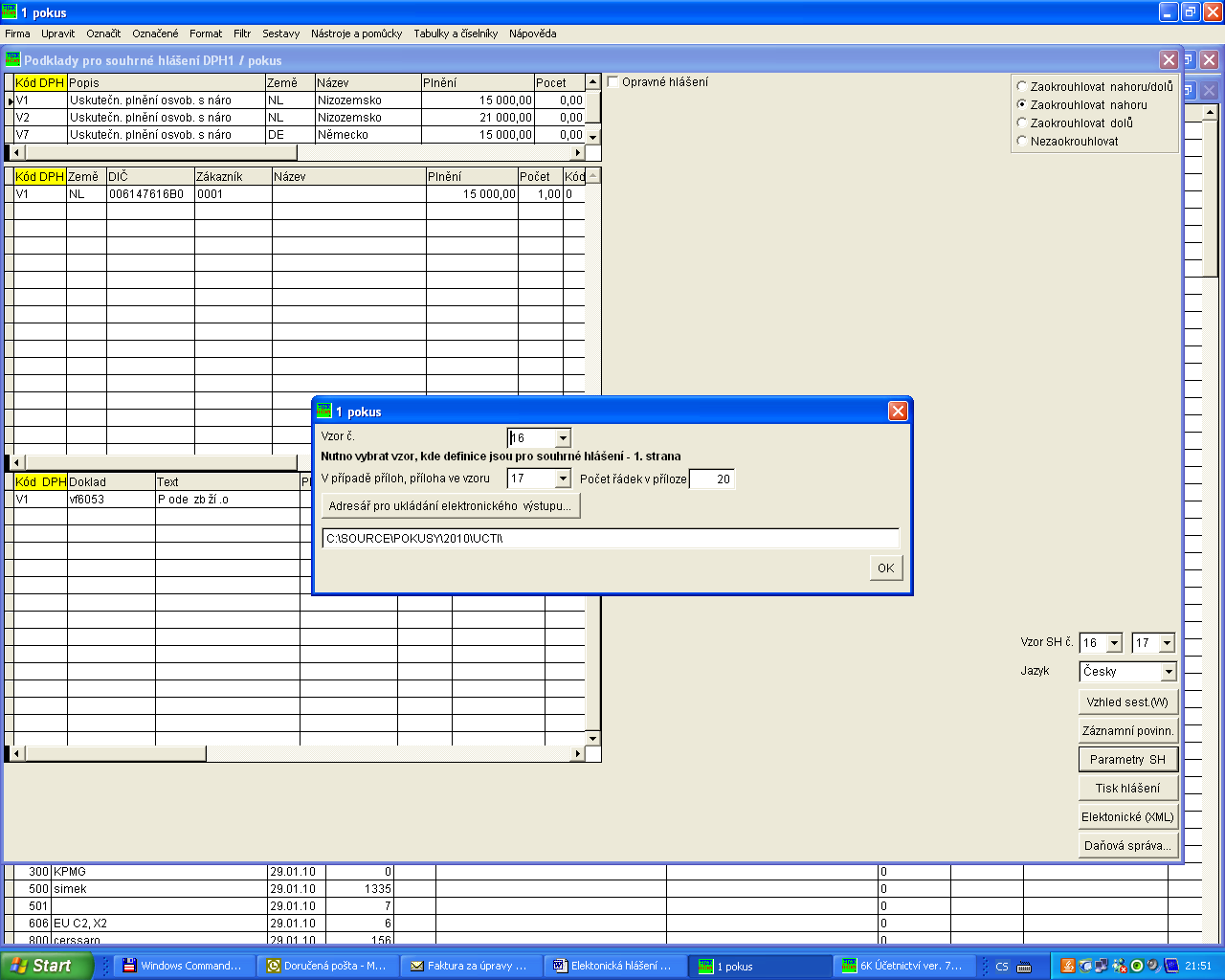1225x980 pixels.
Task: Click the Vzhled sest.(W) button
Action: [1127, 702]
